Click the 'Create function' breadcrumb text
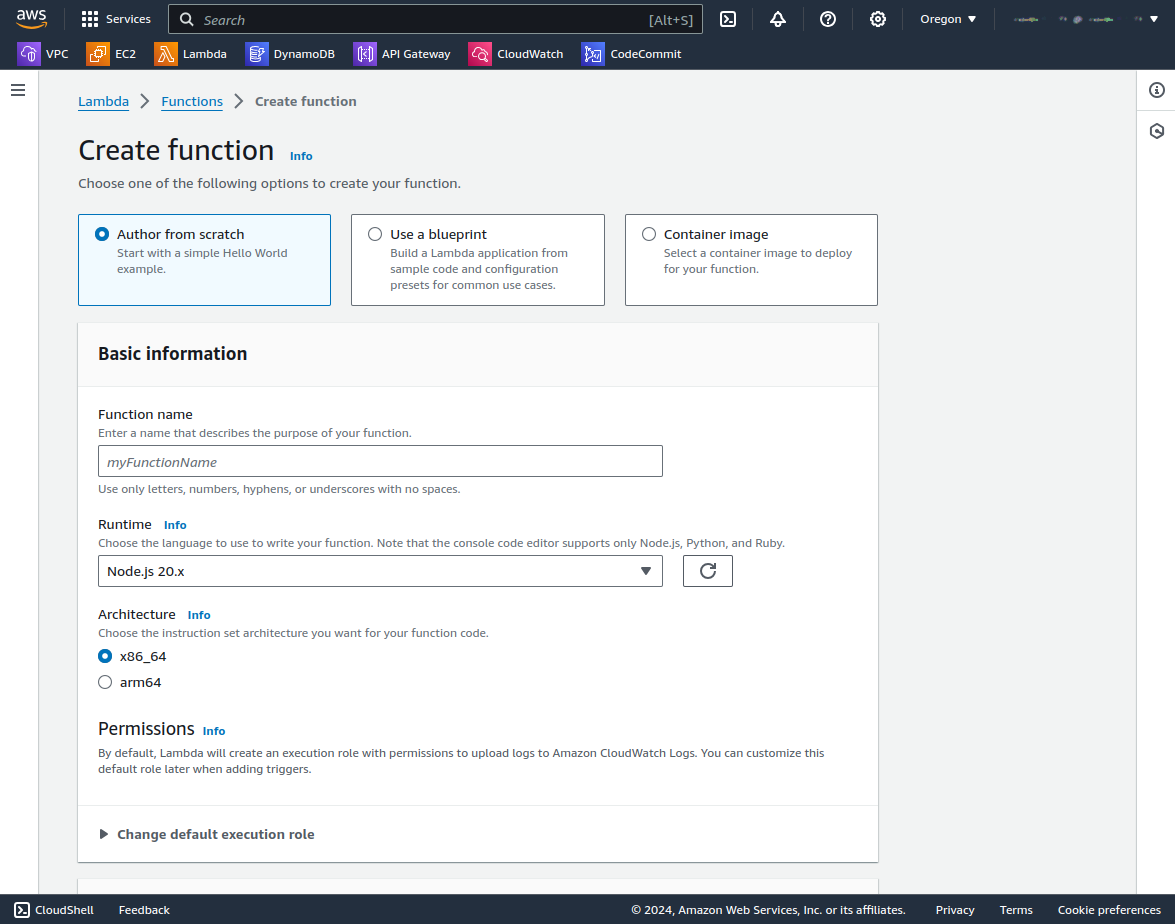The height and width of the screenshot is (924, 1175). point(306,101)
